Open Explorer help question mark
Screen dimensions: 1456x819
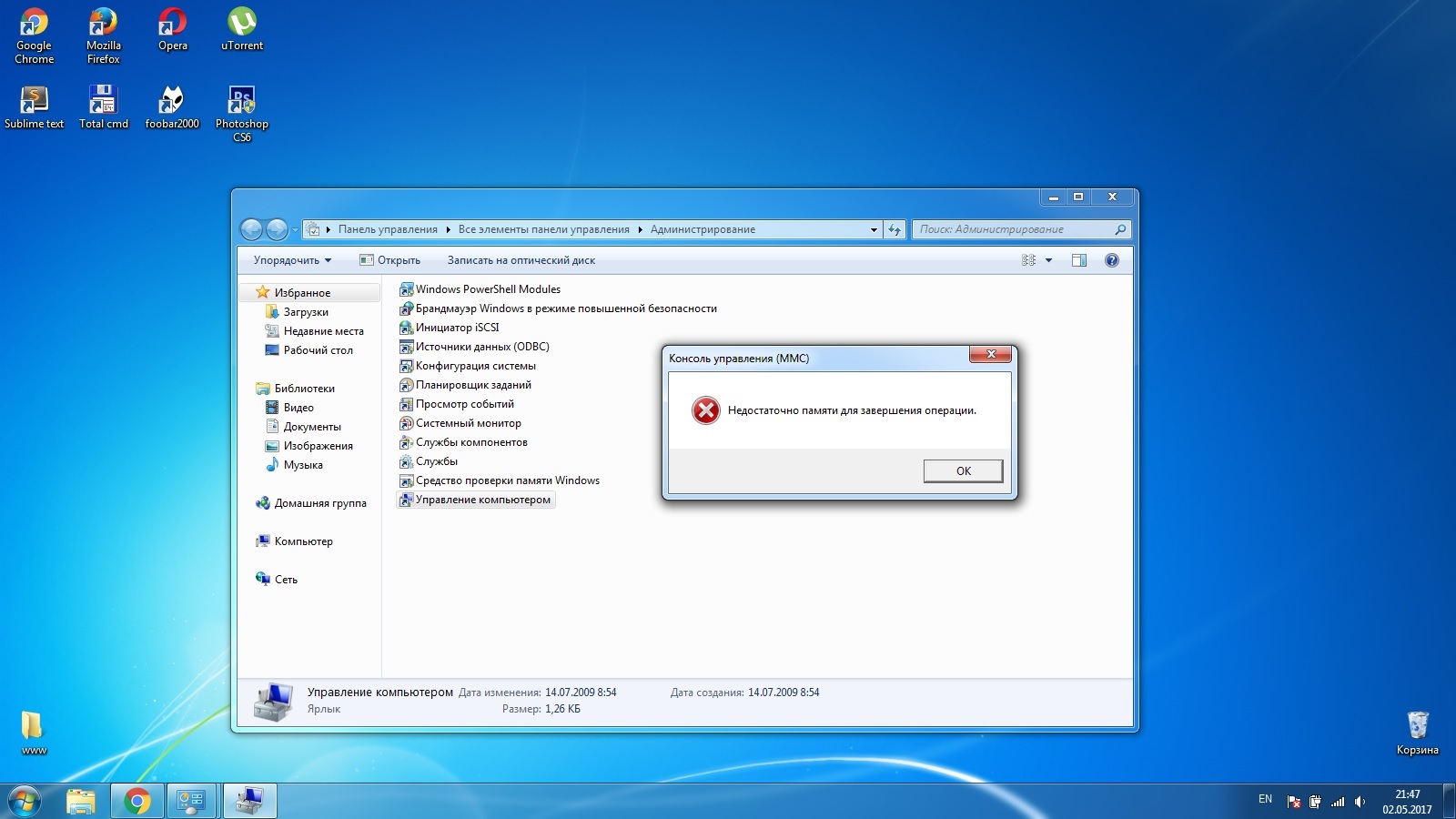click(1111, 260)
